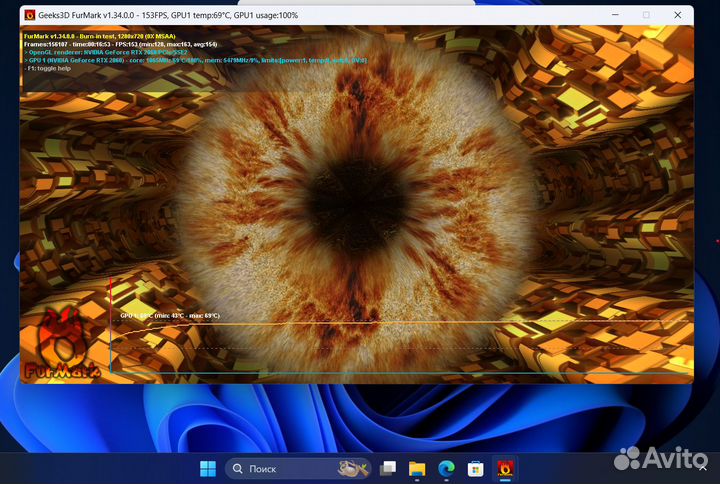Open Microsoft Store from taskbar

click(475, 468)
